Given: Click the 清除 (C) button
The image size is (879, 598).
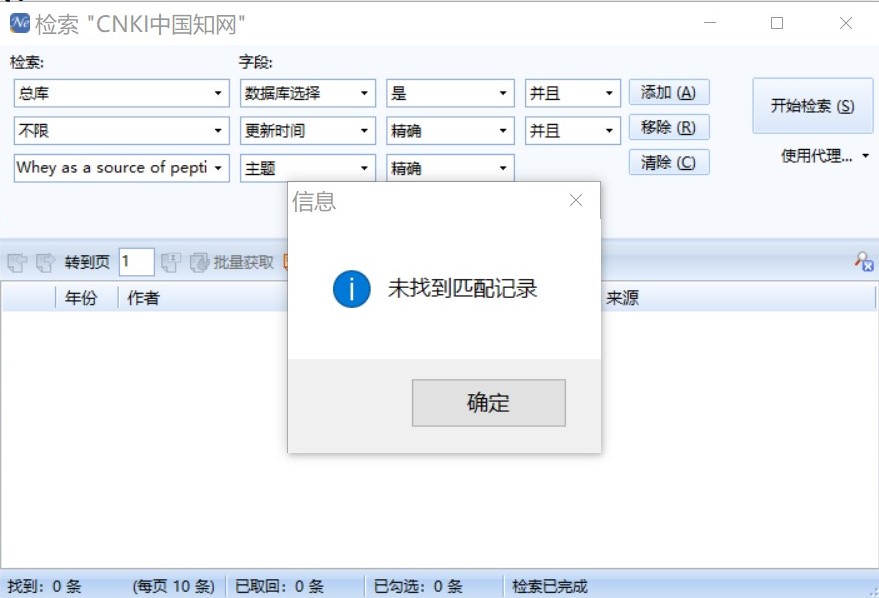Looking at the screenshot, I should [x=669, y=162].
